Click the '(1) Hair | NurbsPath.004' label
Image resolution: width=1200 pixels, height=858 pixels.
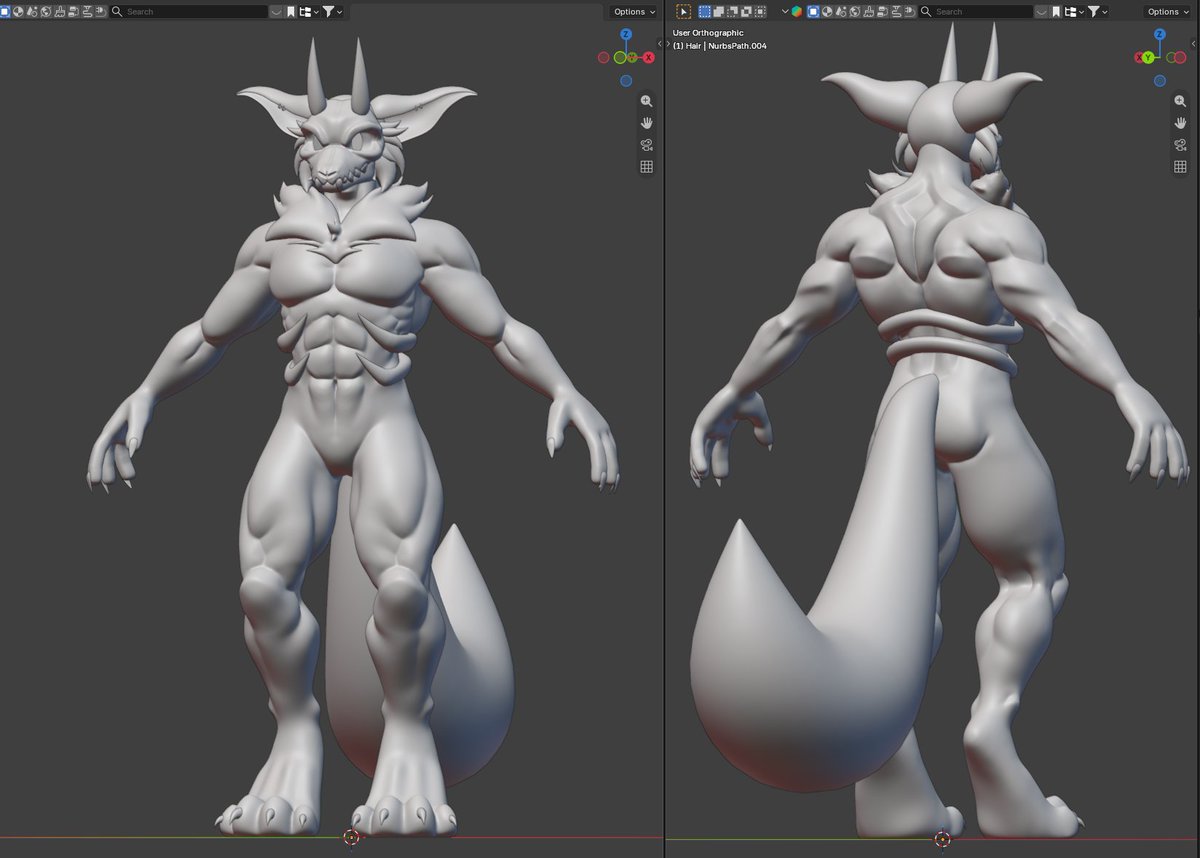click(x=720, y=46)
